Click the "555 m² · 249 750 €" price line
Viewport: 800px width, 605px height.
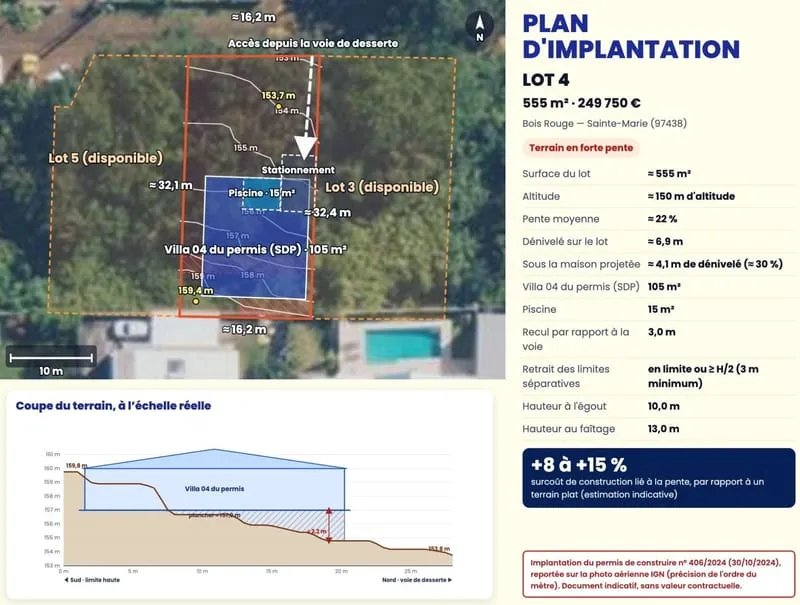581,103
